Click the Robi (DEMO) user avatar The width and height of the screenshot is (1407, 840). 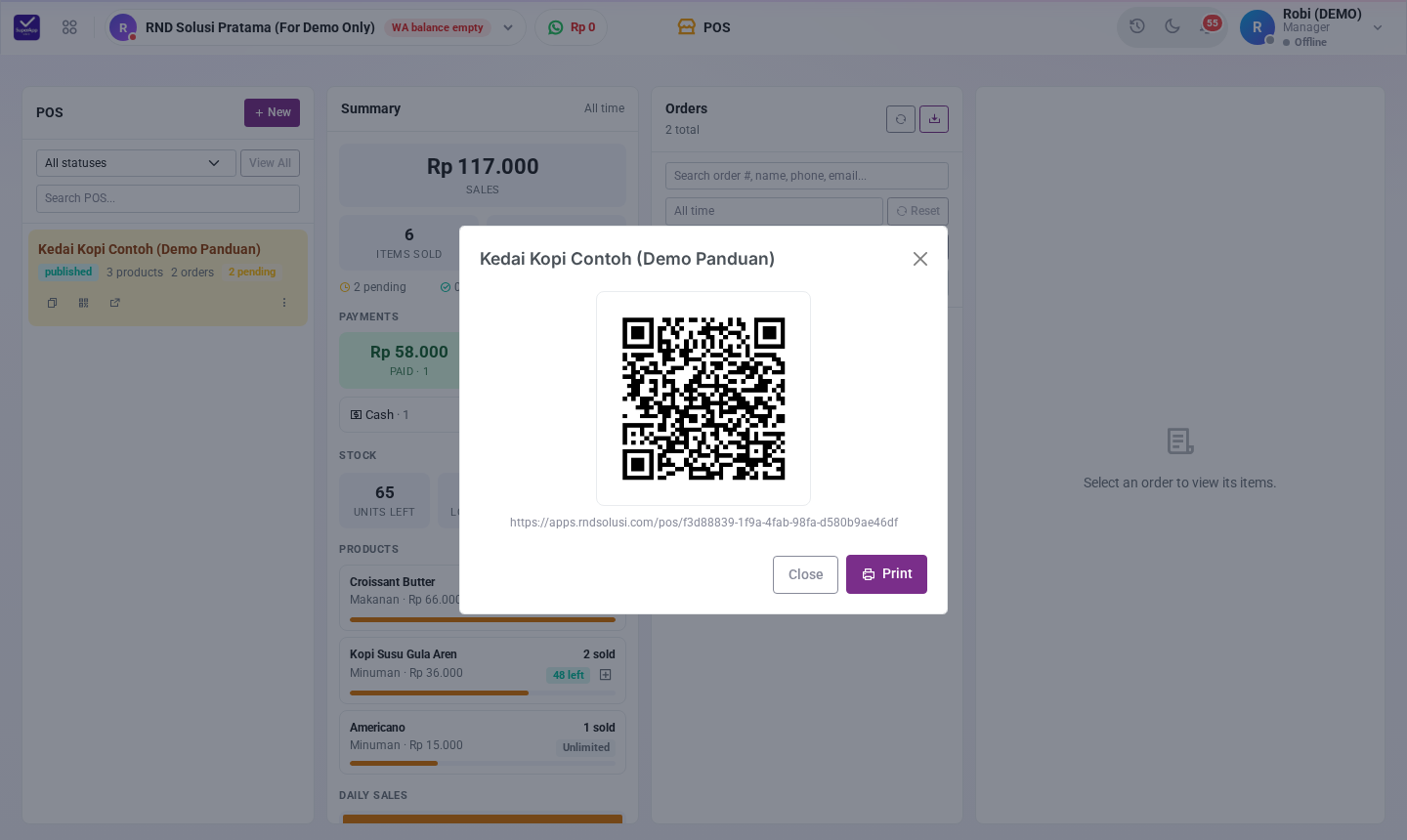pyautogui.click(x=1258, y=27)
